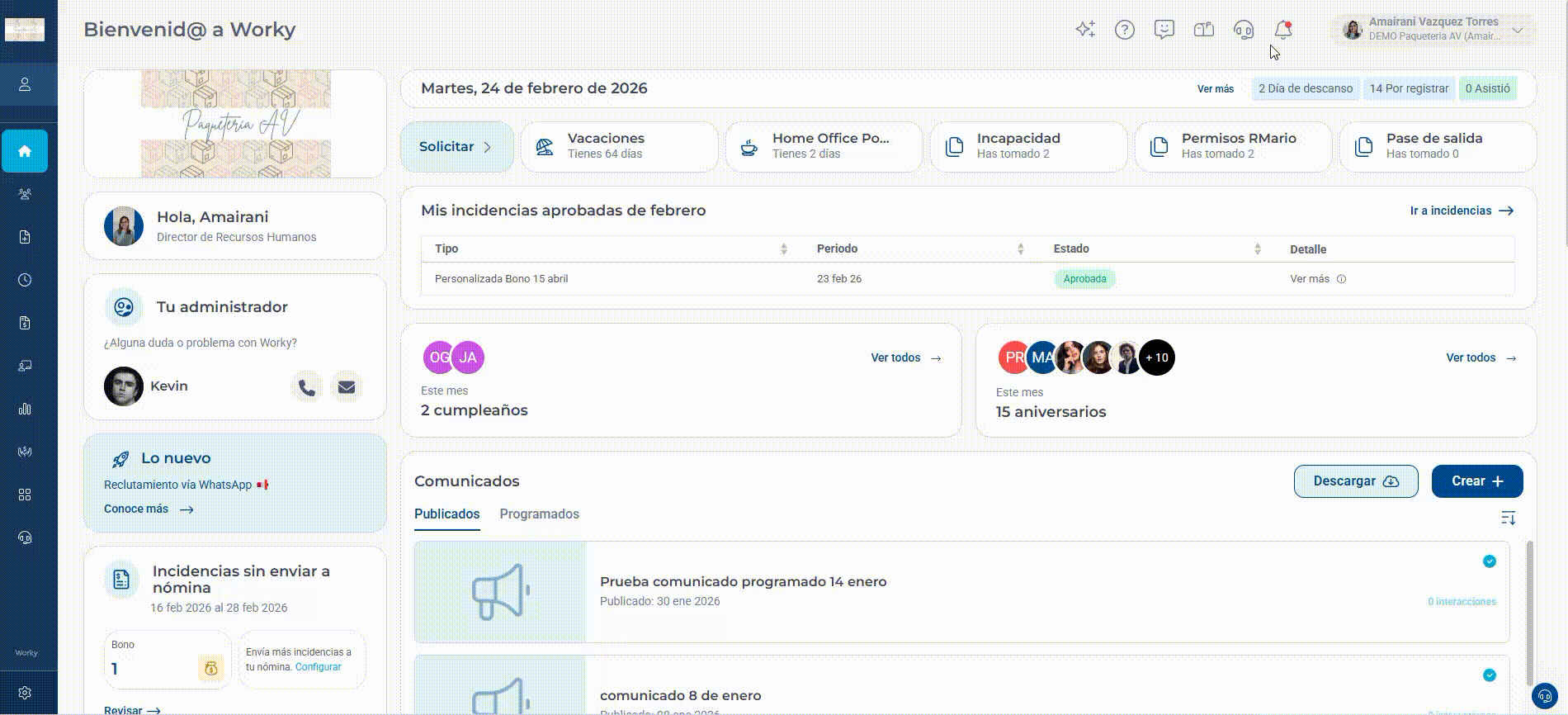Image resolution: width=1568 pixels, height=715 pixels.
Task: Click the Personalizada Bono 15 abril row
Action: click(x=968, y=279)
